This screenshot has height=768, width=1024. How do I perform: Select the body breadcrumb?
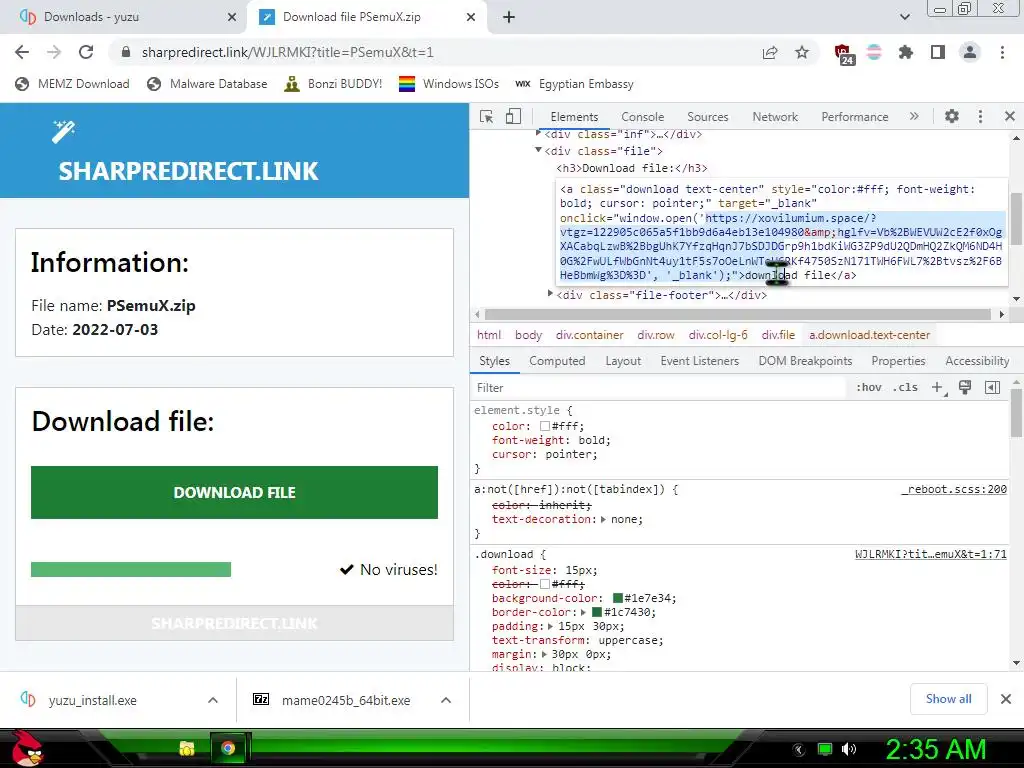click(x=528, y=335)
